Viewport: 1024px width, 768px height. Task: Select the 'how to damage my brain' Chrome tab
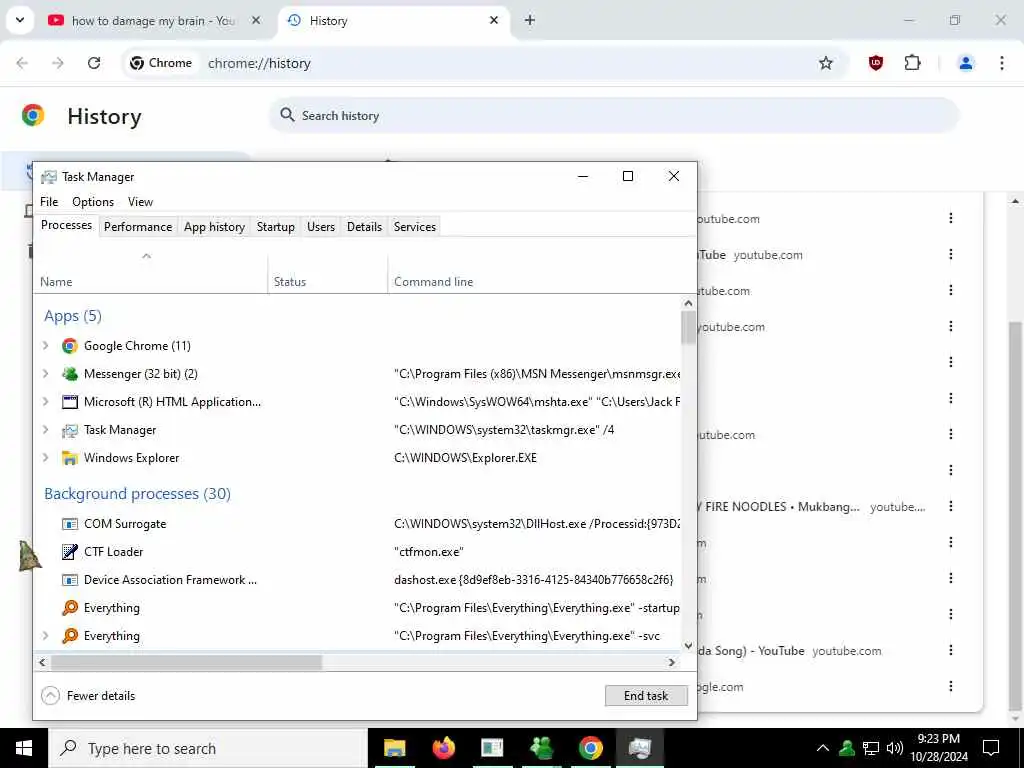(155, 21)
